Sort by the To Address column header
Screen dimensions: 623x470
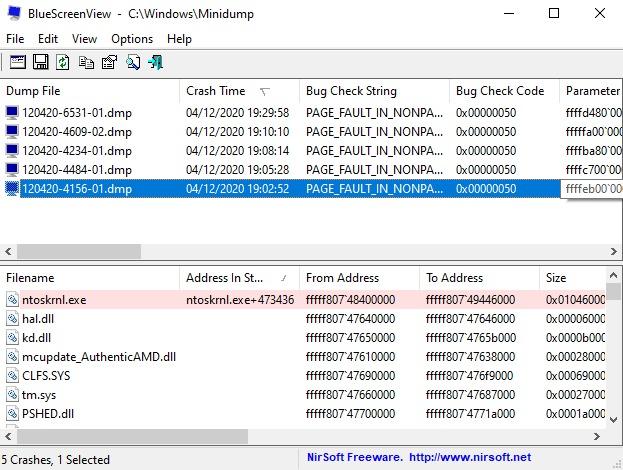pyautogui.click(x=479, y=278)
